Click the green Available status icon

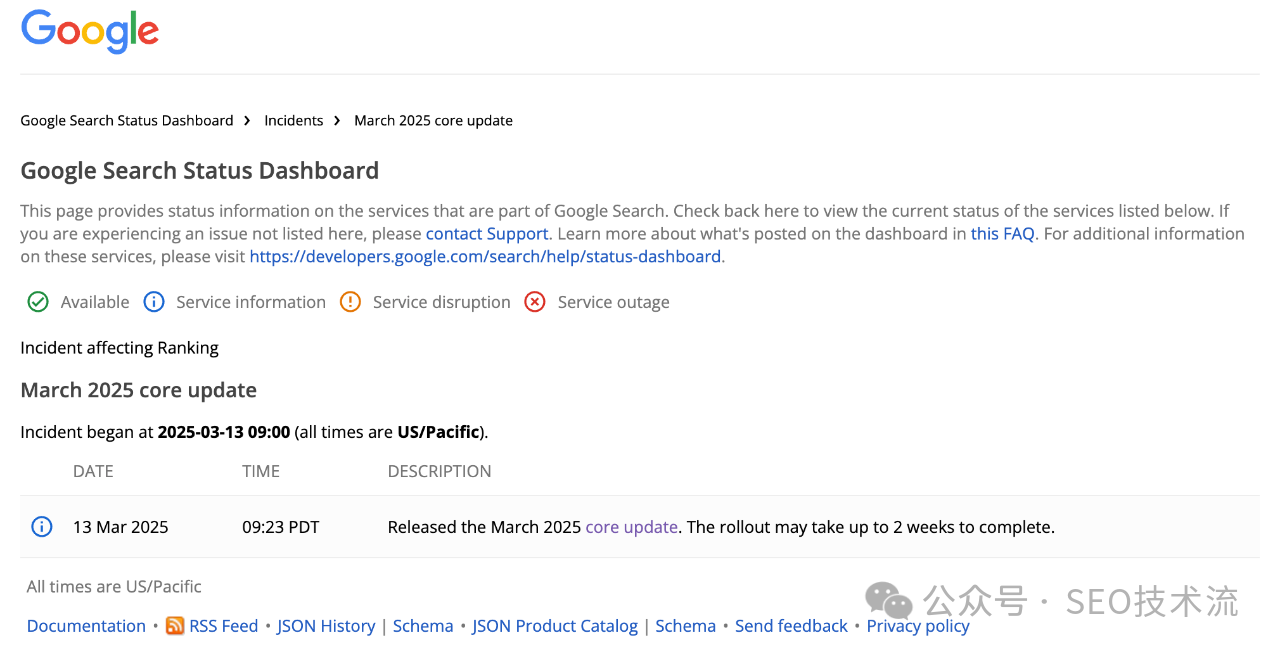(x=37, y=301)
